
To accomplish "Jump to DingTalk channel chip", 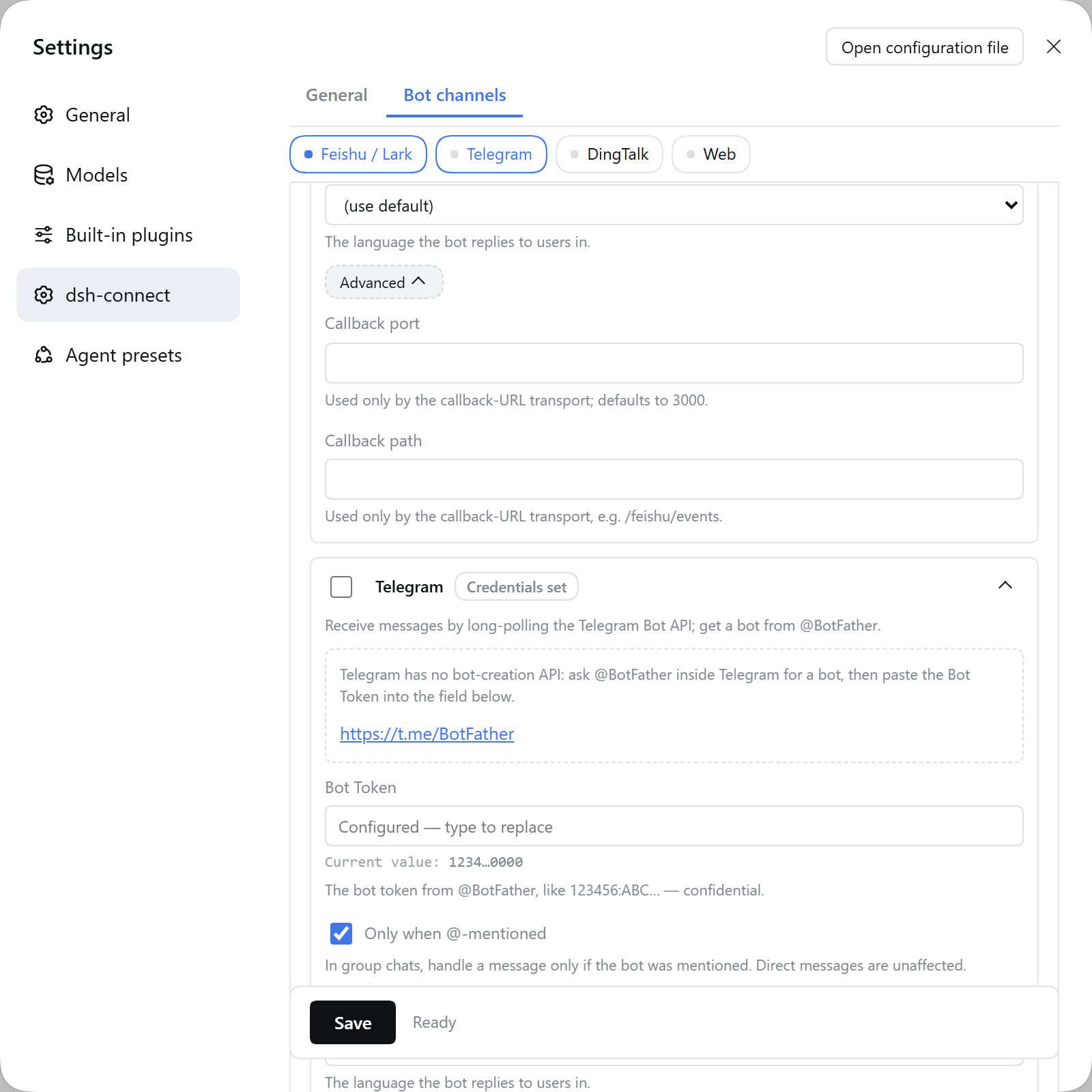I will coord(609,154).
